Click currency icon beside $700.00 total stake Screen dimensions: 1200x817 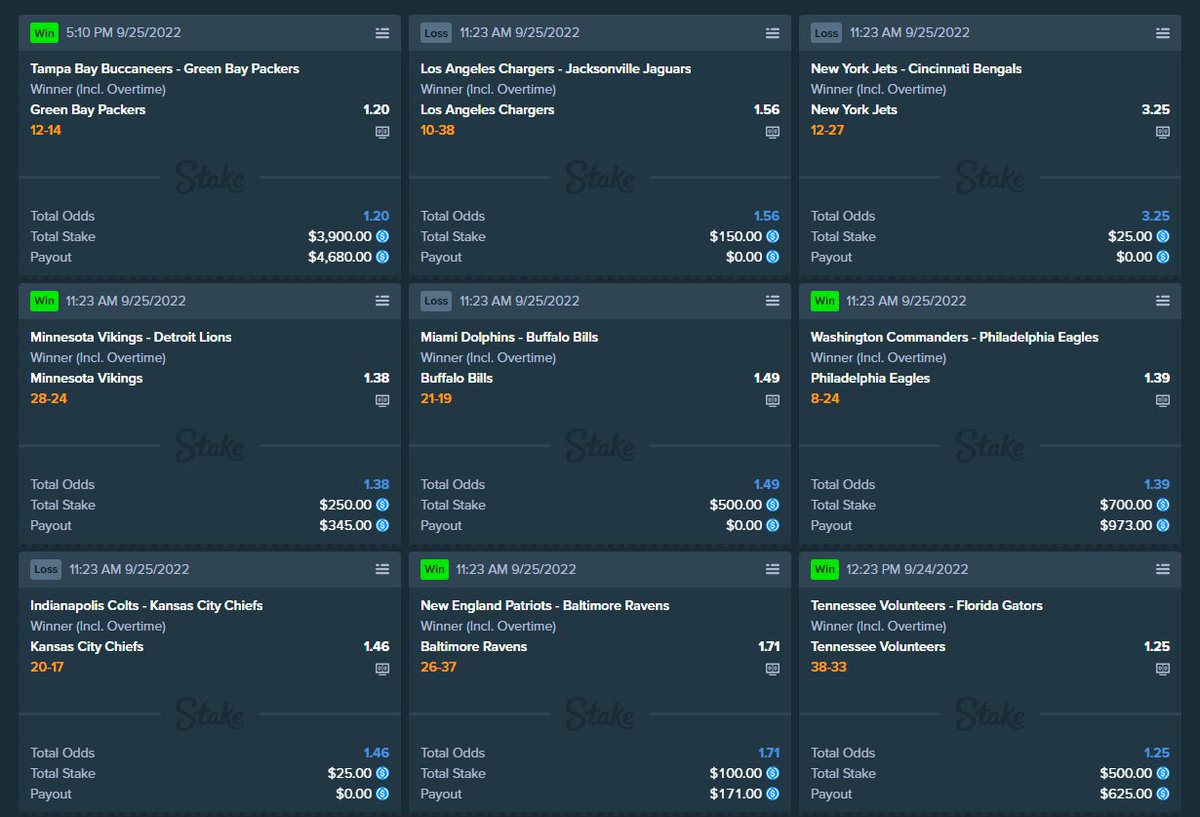pos(1162,505)
